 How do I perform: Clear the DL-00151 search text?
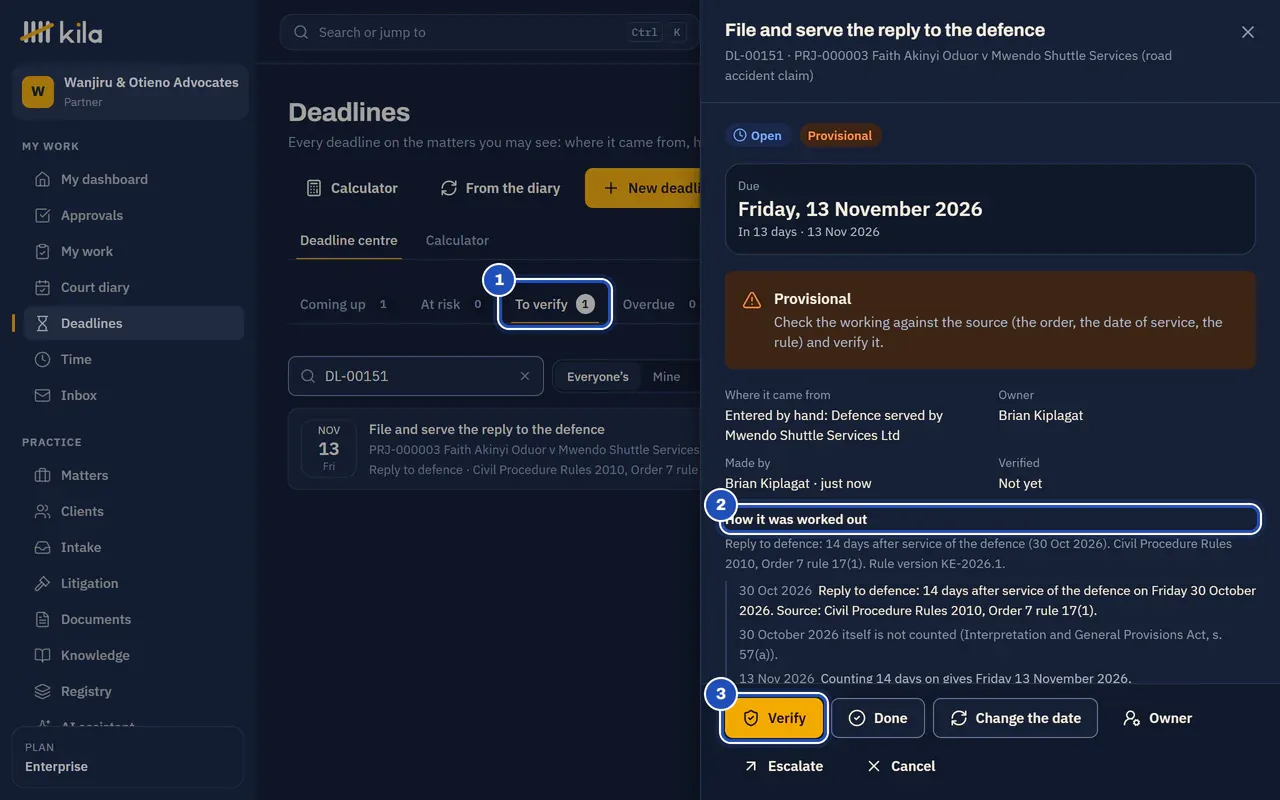pyautogui.click(x=525, y=376)
